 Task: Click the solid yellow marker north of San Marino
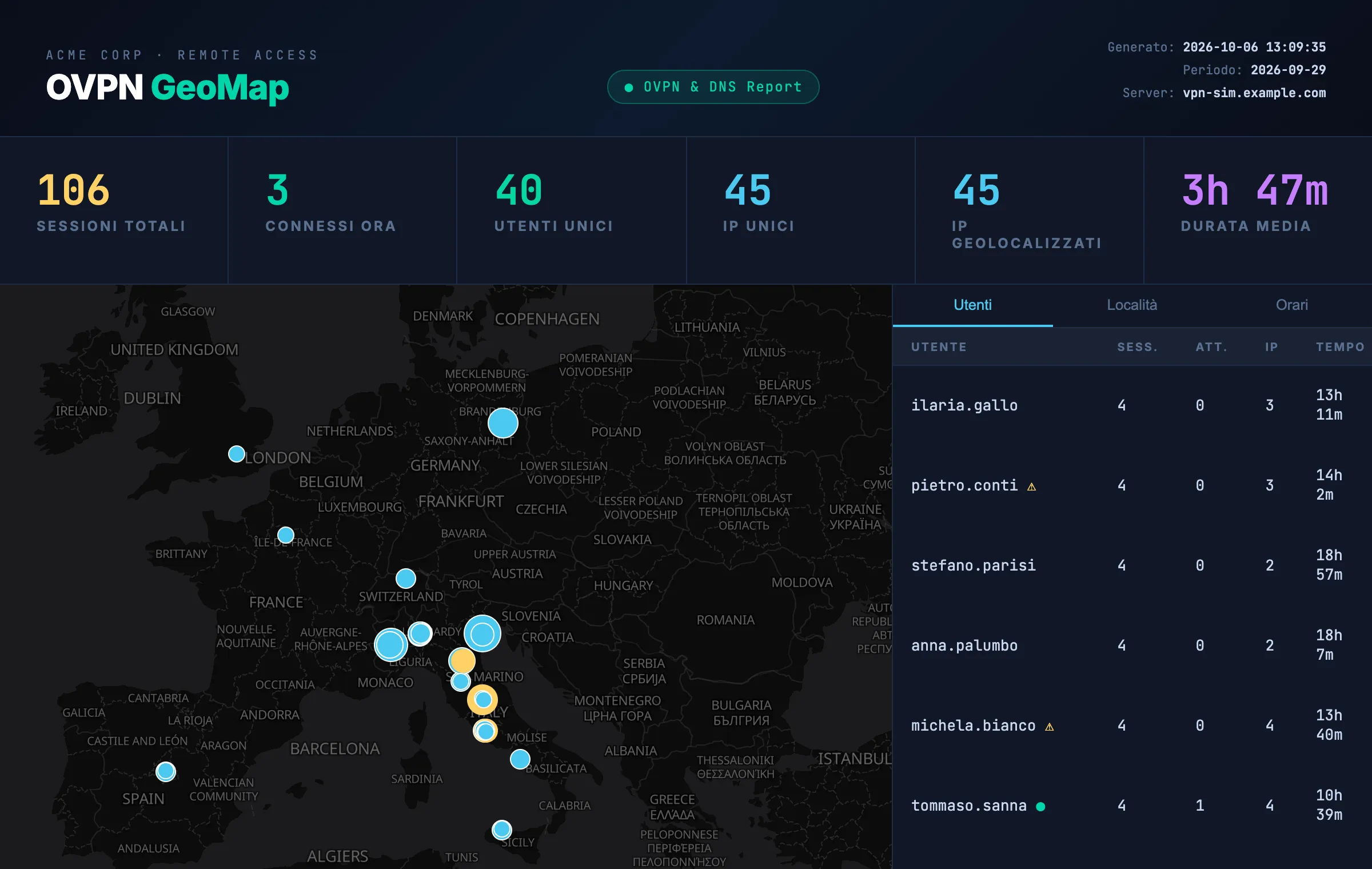(x=462, y=661)
